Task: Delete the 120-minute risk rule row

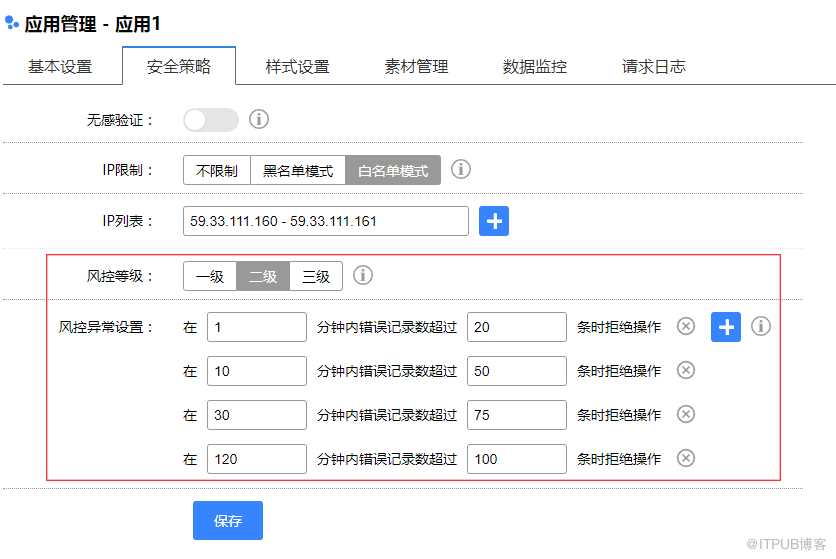Action: (686, 458)
